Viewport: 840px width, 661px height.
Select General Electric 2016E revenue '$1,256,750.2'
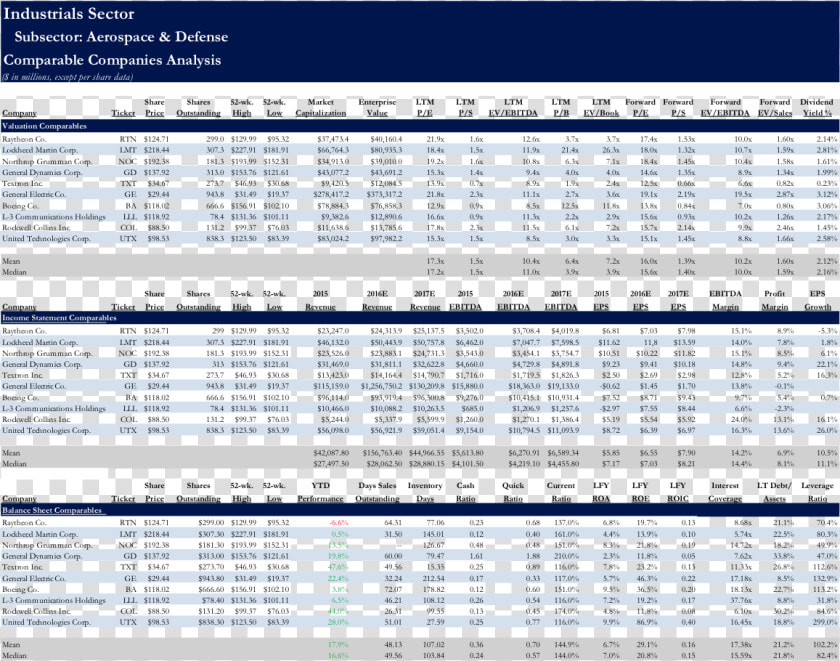point(381,386)
